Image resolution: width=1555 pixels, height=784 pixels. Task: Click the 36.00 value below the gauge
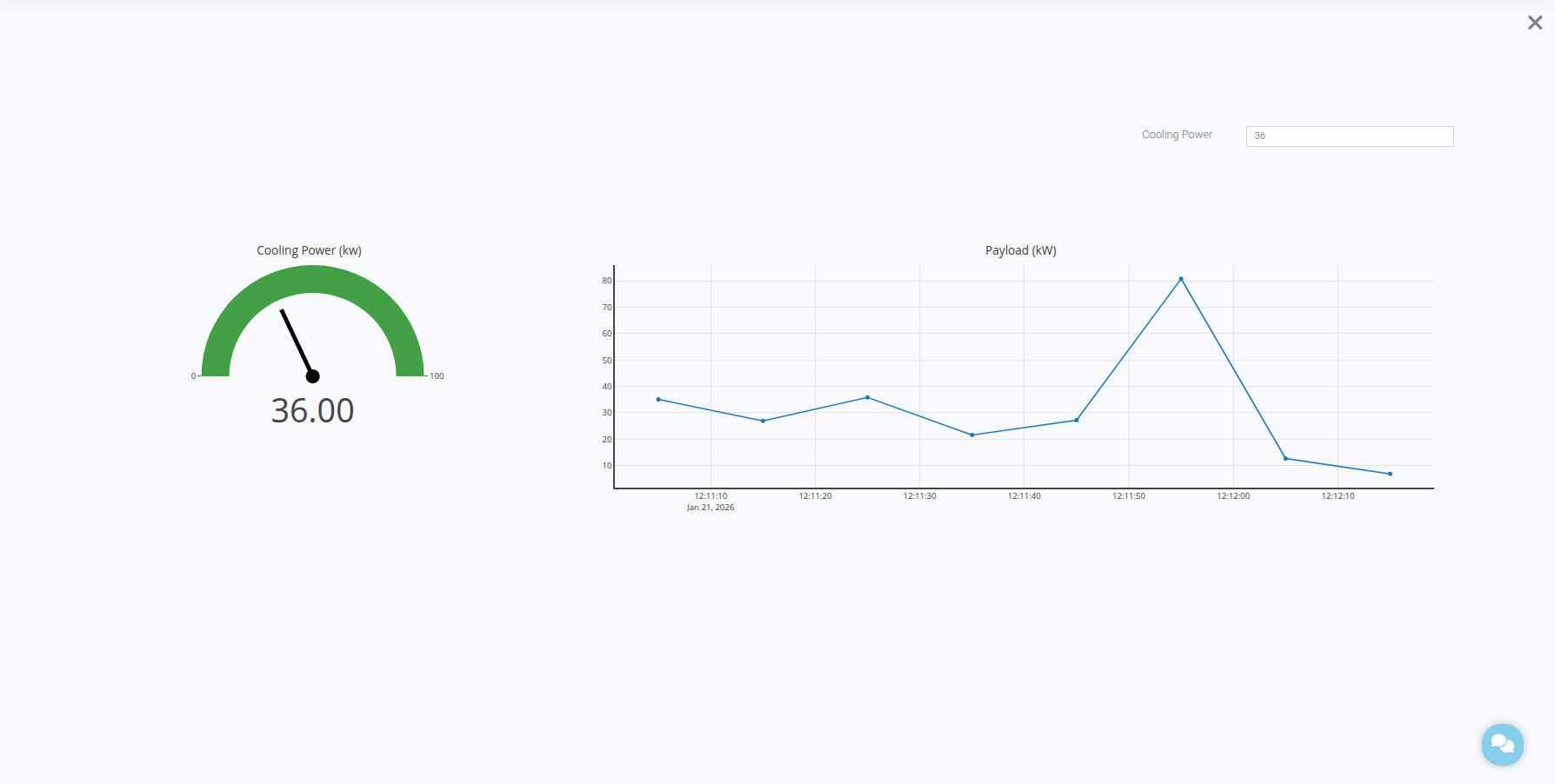(x=312, y=409)
